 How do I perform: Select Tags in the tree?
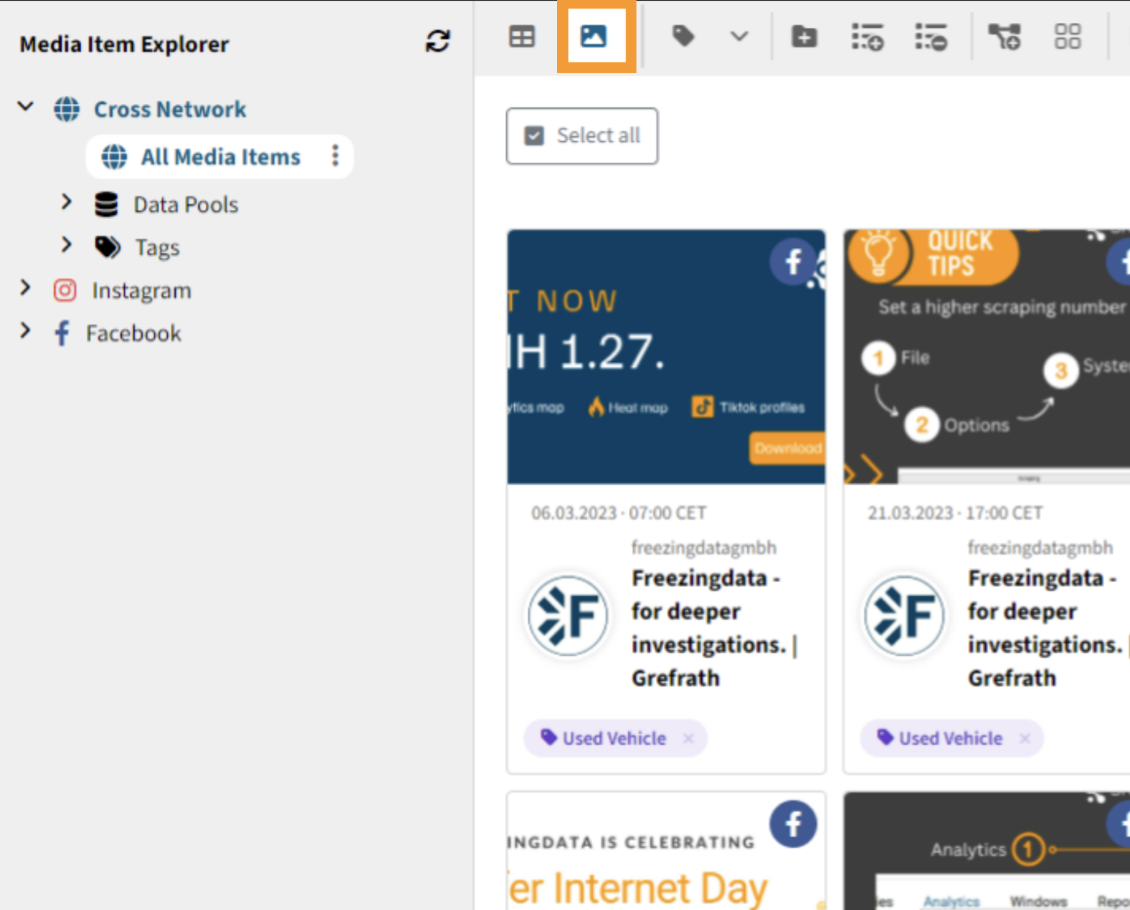tap(157, 248)
